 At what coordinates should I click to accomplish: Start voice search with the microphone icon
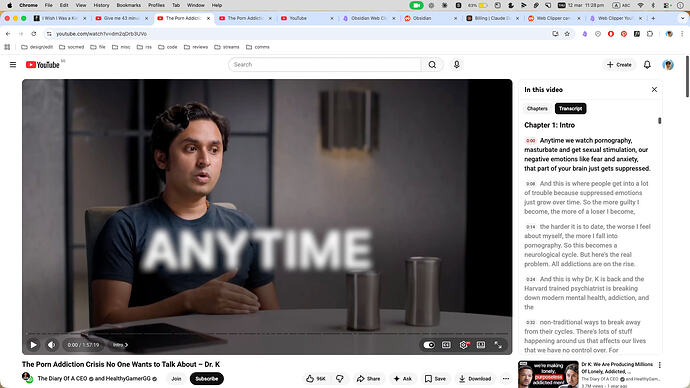tap(457, 65)
